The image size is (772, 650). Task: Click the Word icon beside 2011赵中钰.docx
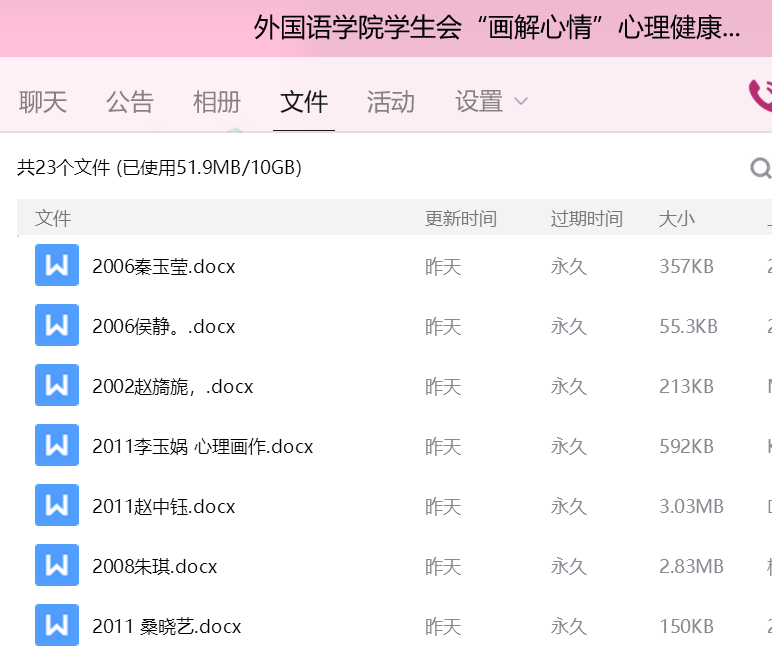pyautogui.click(x=57, y=506)
